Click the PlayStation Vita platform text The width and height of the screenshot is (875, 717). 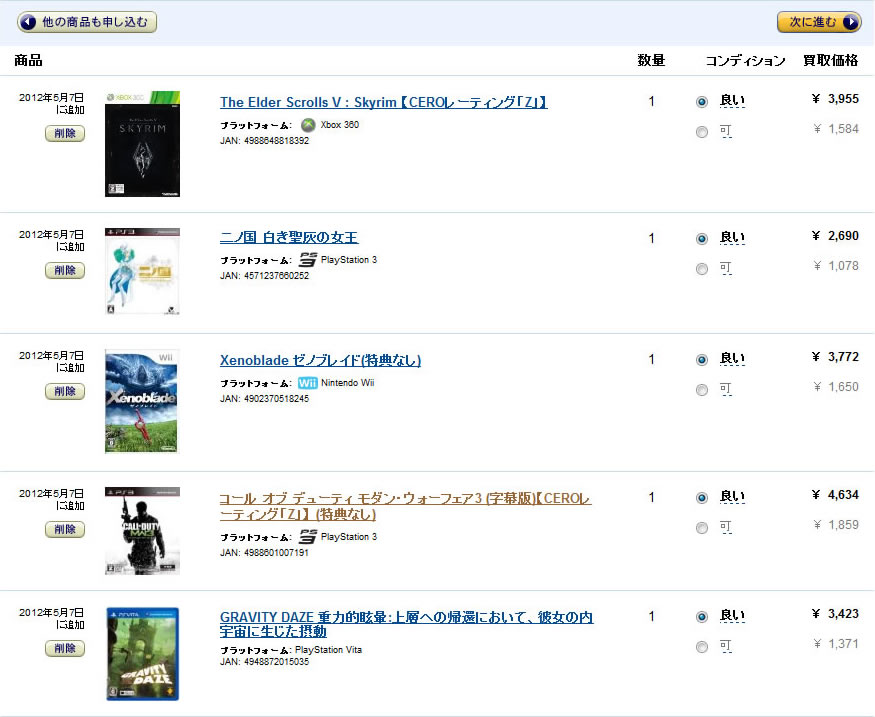point(328,650)
